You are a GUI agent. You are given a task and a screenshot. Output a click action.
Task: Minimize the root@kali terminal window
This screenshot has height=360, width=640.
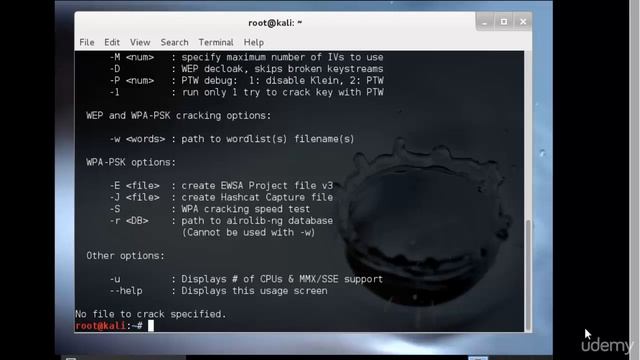point(484,22)
